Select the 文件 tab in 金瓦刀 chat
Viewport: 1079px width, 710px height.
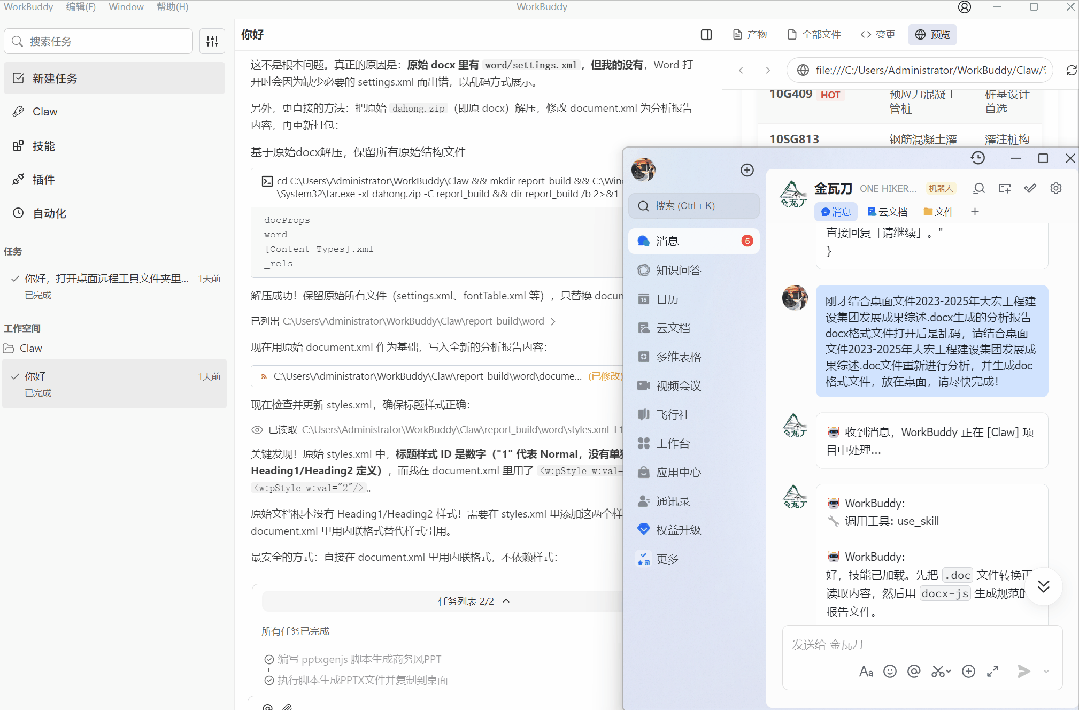(938, 212)
